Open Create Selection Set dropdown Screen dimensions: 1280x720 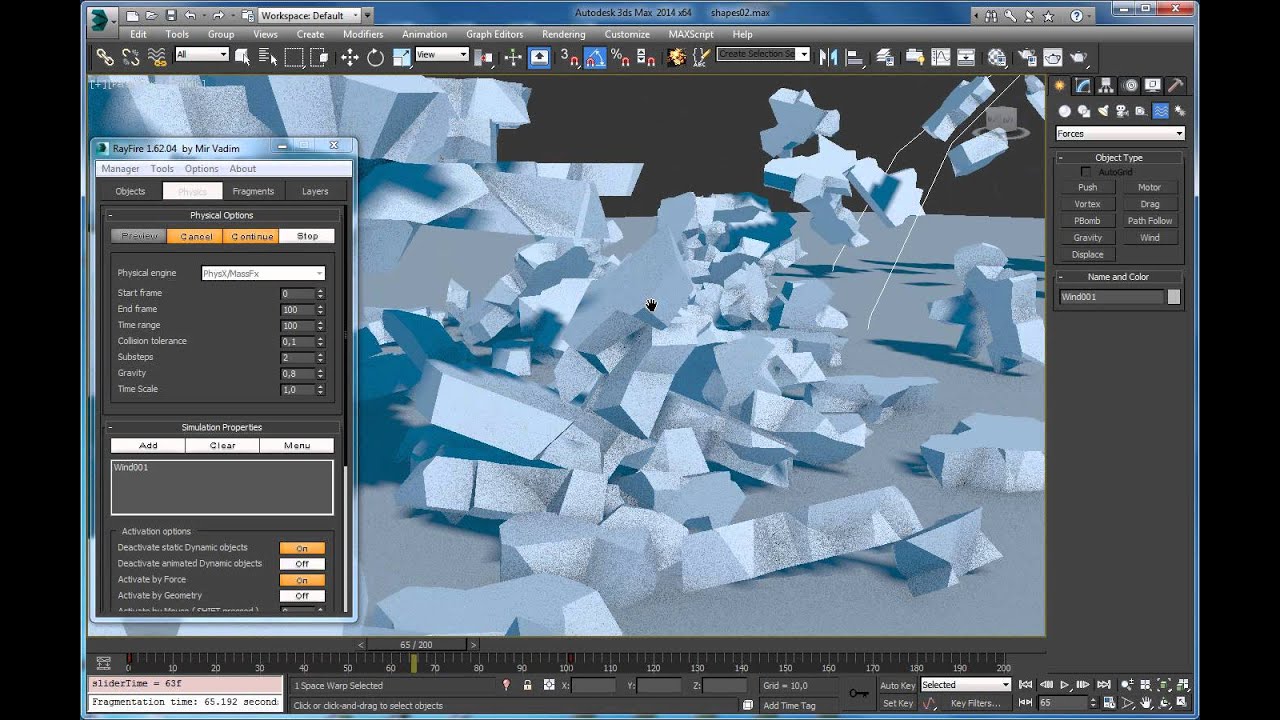[x=764, y=54]
